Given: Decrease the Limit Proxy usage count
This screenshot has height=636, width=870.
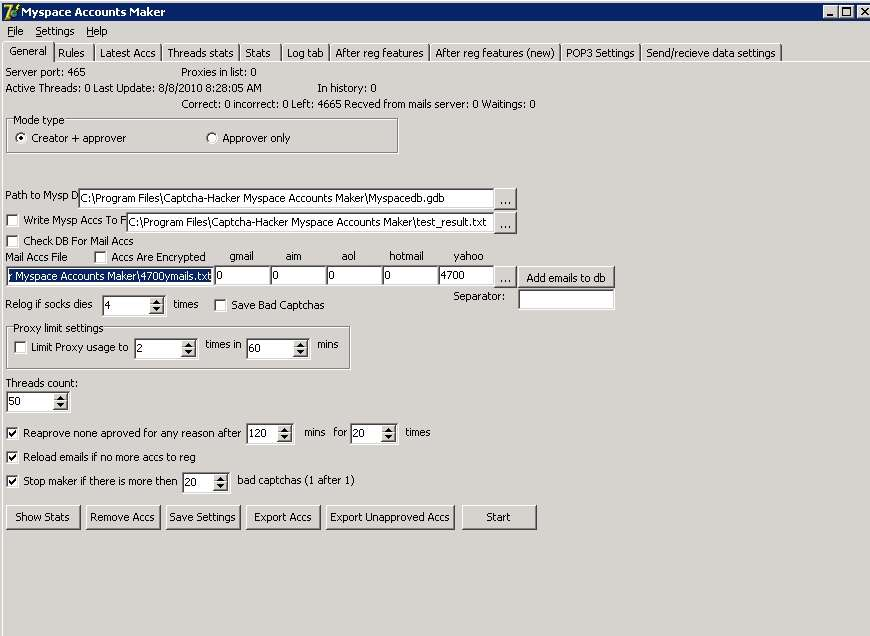Looking at the screenshot, I should coord(189,352).
